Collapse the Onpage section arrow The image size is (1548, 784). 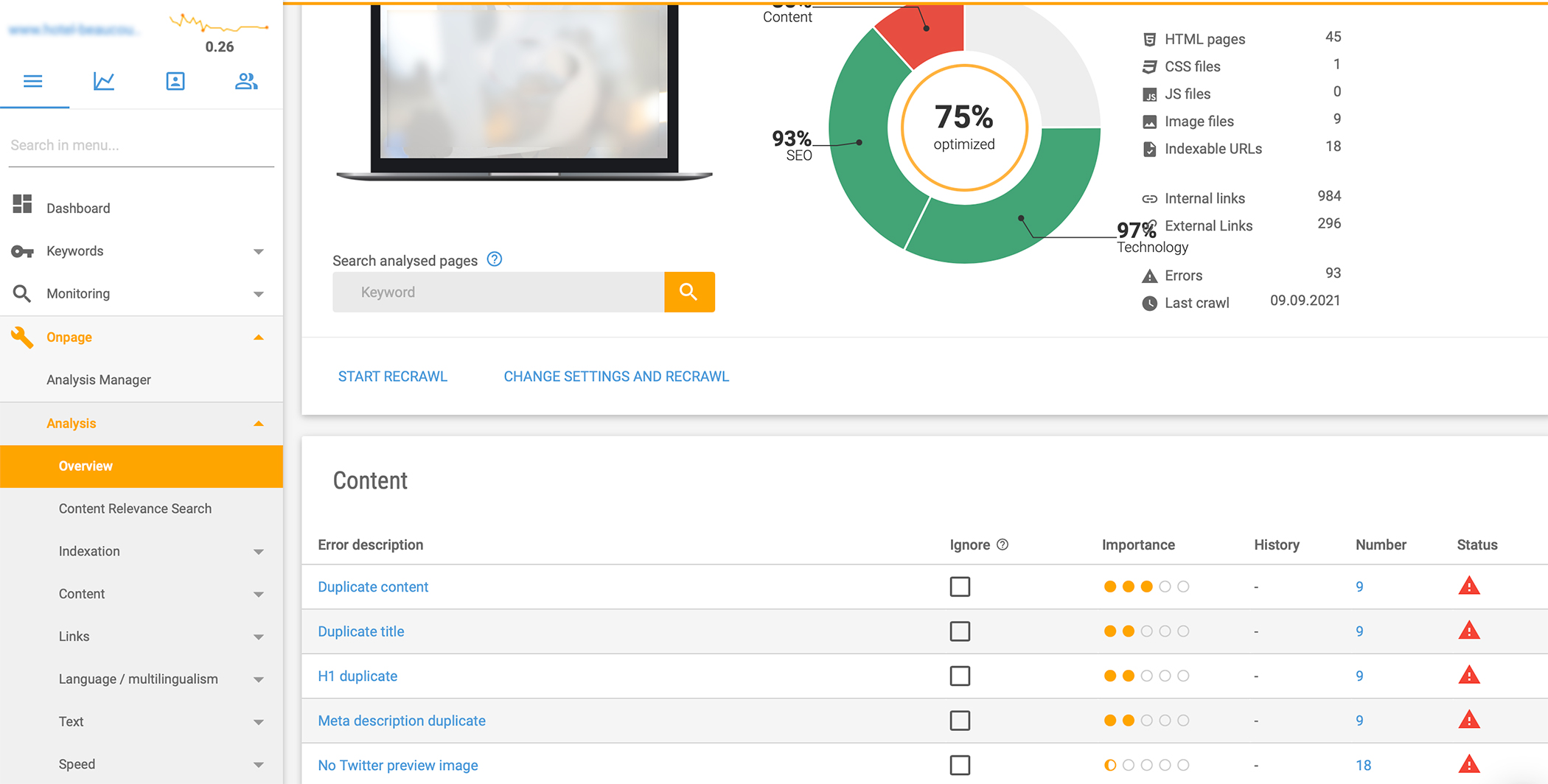point(259,337)
